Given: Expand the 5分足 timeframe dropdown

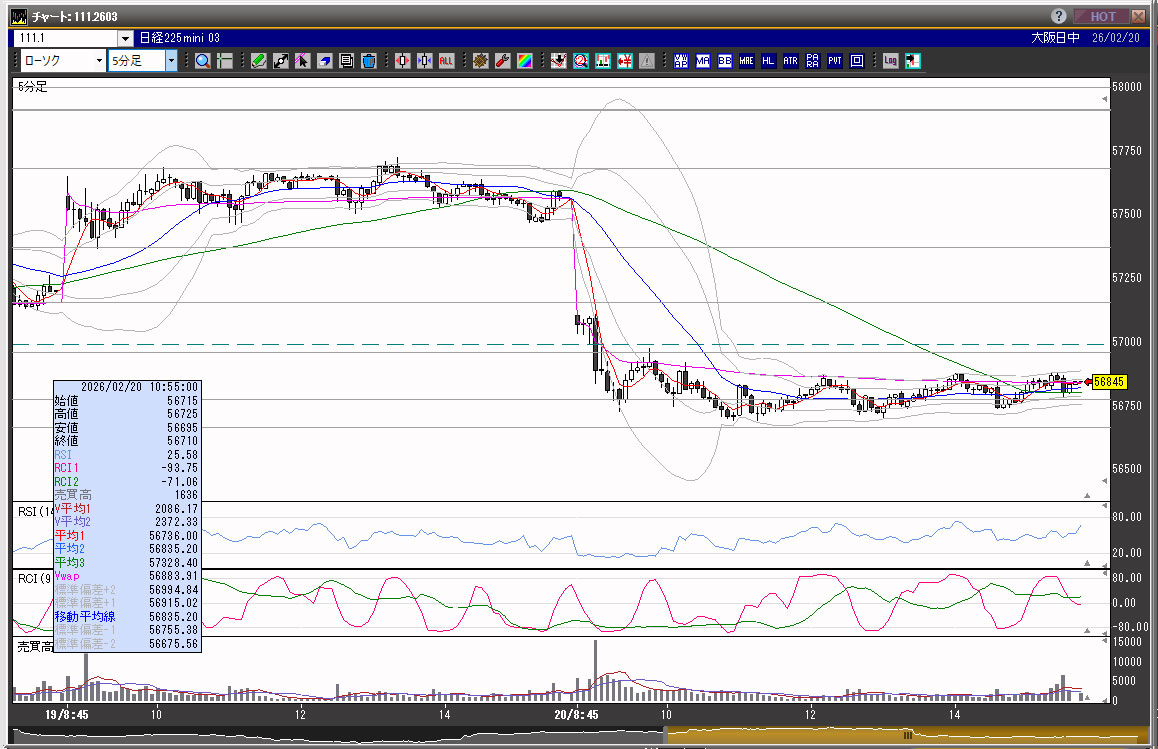Looking at the screenshot, I should coord(171,61).
